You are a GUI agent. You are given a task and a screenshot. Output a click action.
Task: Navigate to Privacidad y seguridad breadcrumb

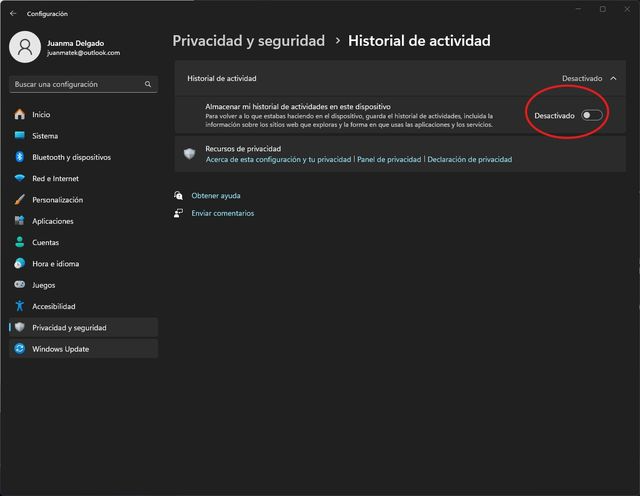coord(248,41)
